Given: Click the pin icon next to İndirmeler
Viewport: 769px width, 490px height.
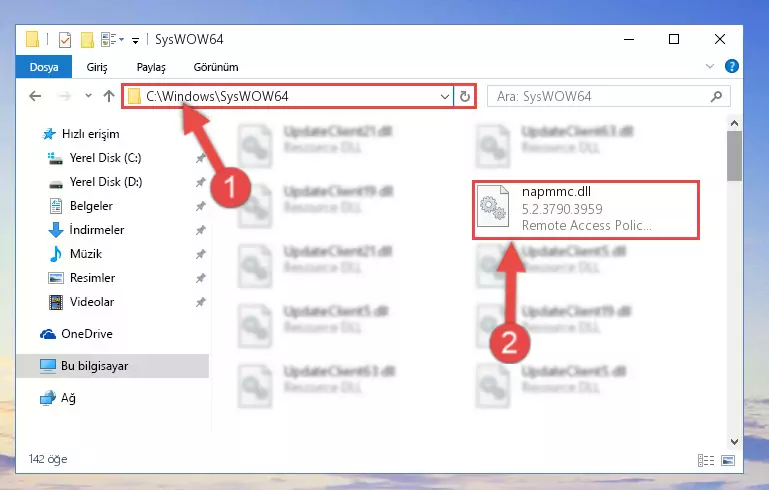Looking at the screenshot, I should tap(200, 230).
